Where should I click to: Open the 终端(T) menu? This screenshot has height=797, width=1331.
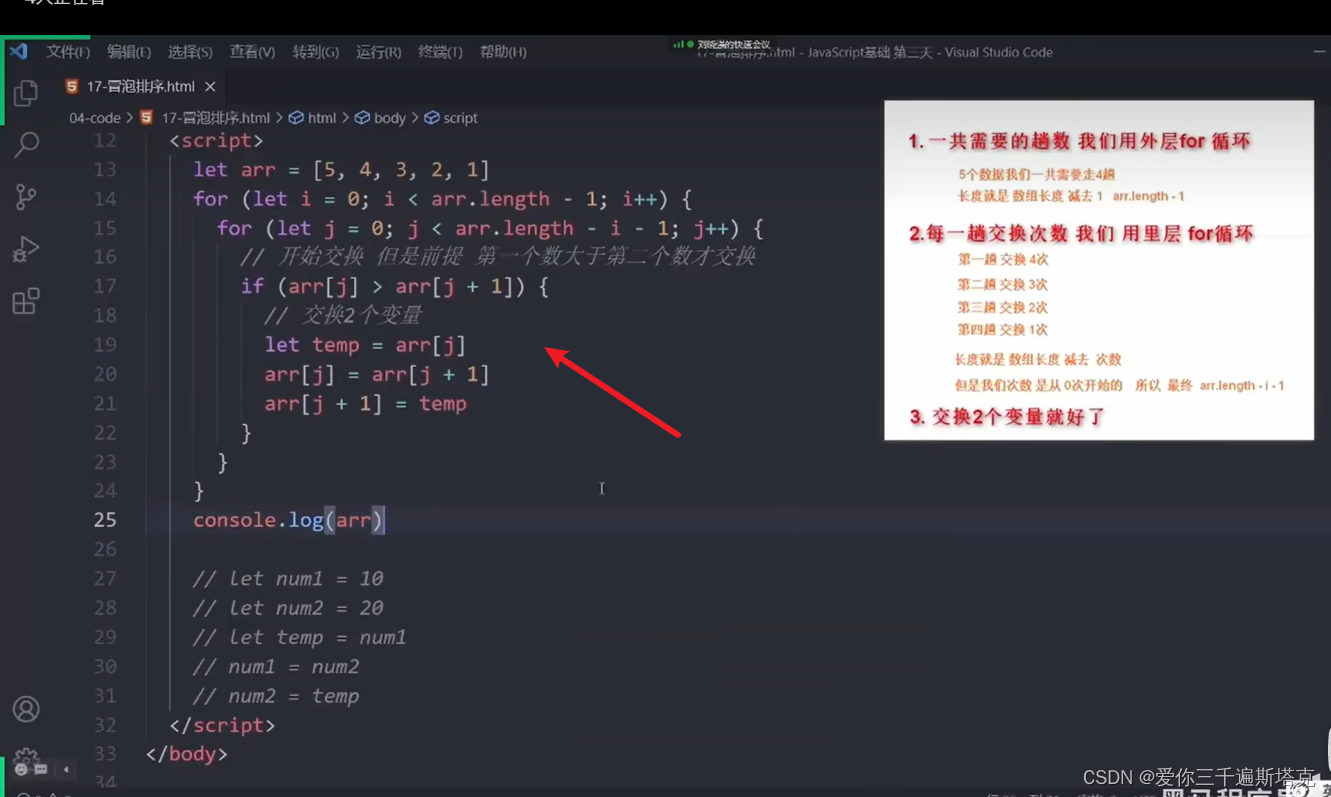(x=440, y=51)
